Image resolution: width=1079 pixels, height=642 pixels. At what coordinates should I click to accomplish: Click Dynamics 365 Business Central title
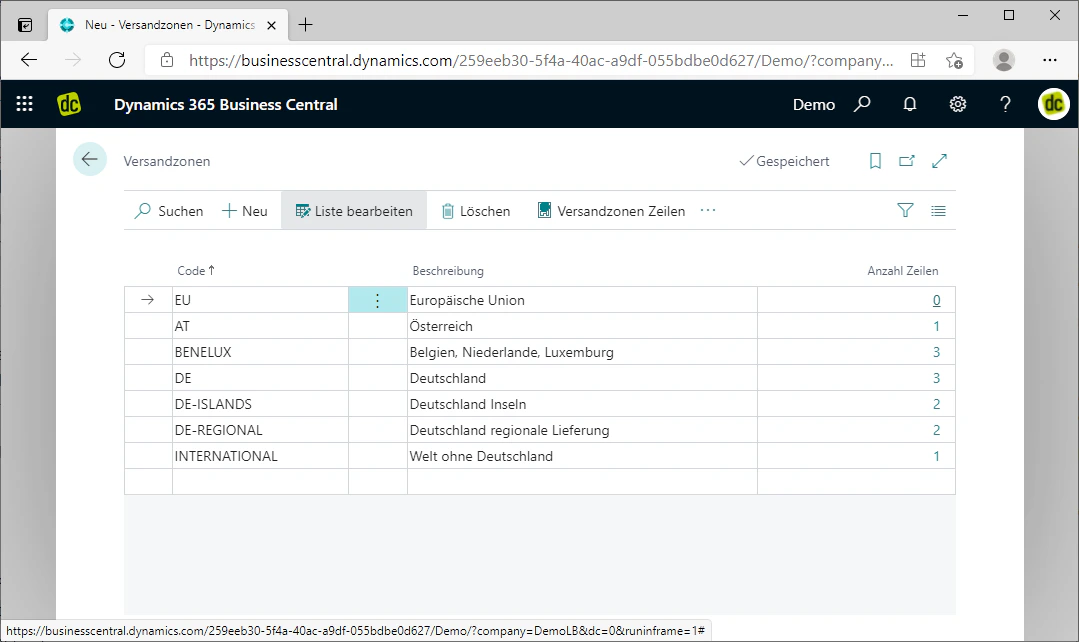click(226, 105)
